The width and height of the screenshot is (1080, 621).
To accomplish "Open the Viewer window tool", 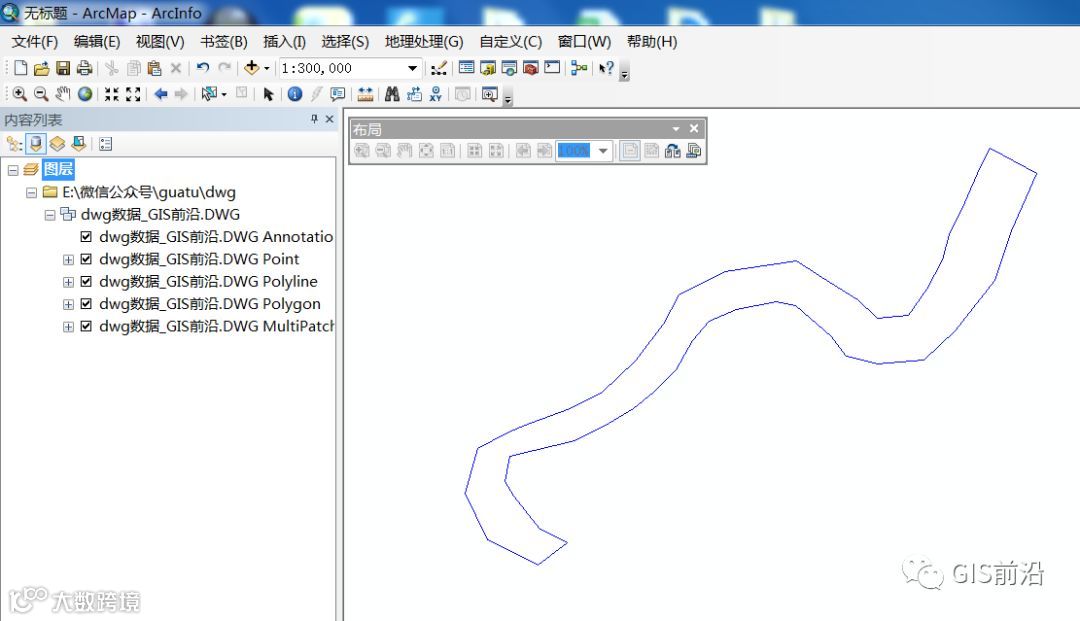I will coord(490,94).
